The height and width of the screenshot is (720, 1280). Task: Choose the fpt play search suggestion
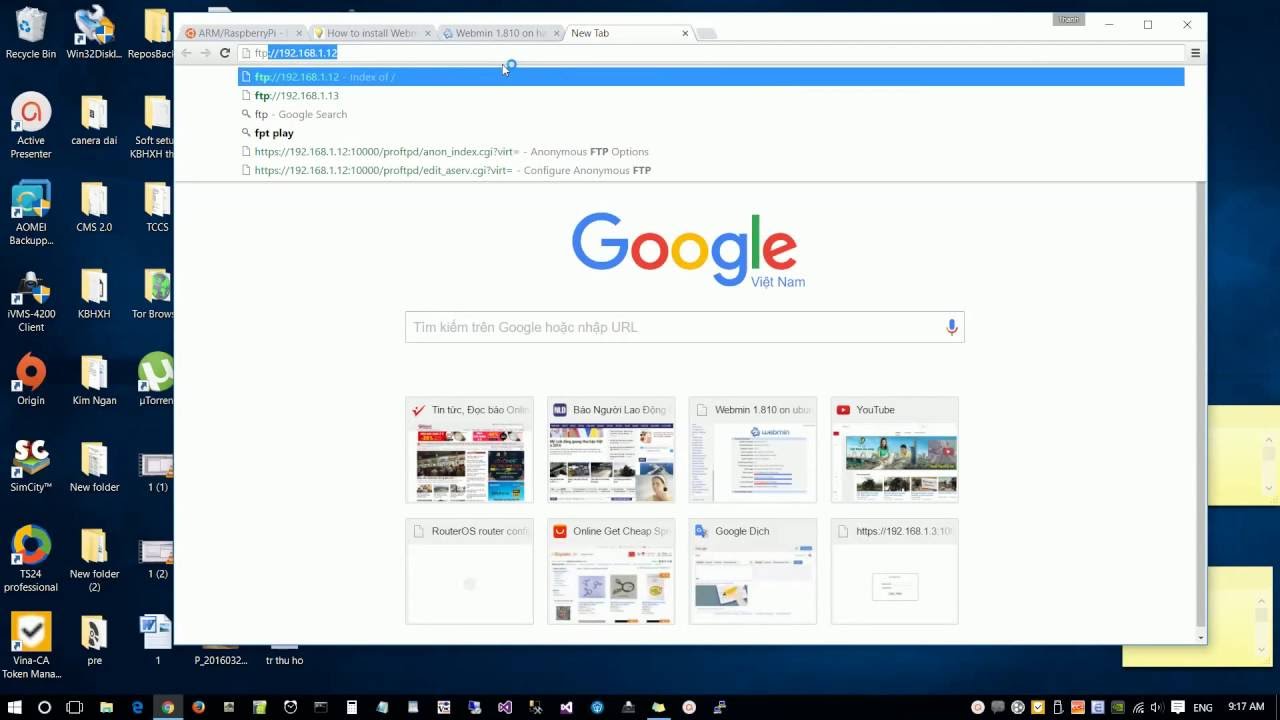coord(711,133)
